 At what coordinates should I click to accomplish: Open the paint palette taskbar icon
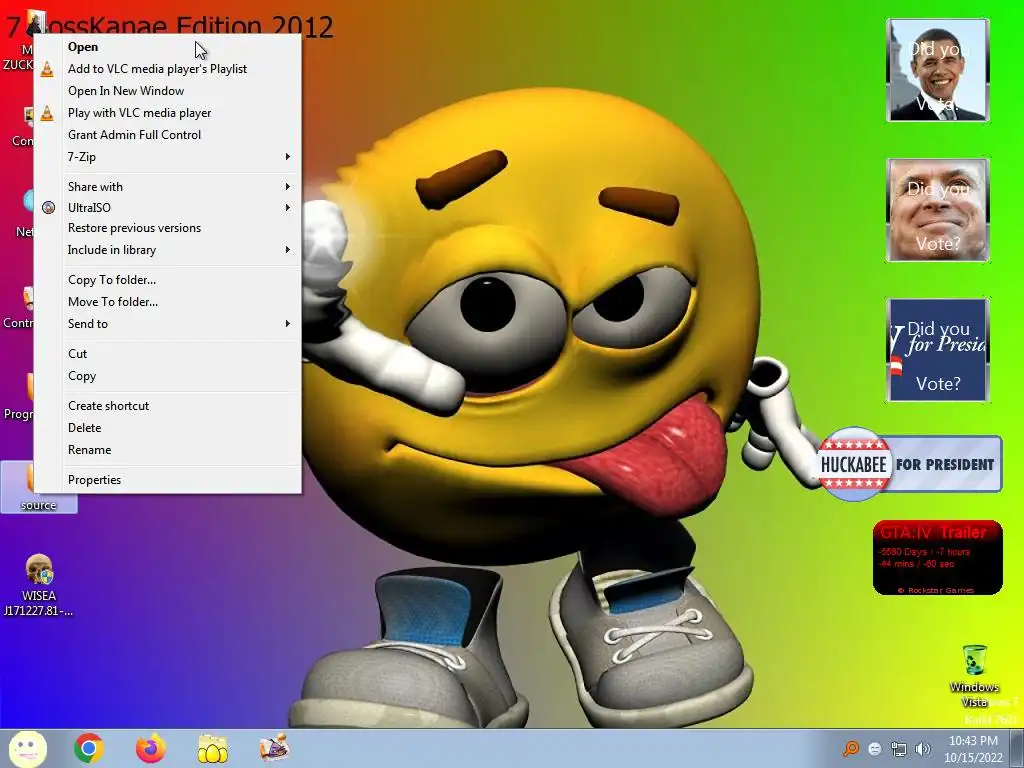click(x=274, y=748)
